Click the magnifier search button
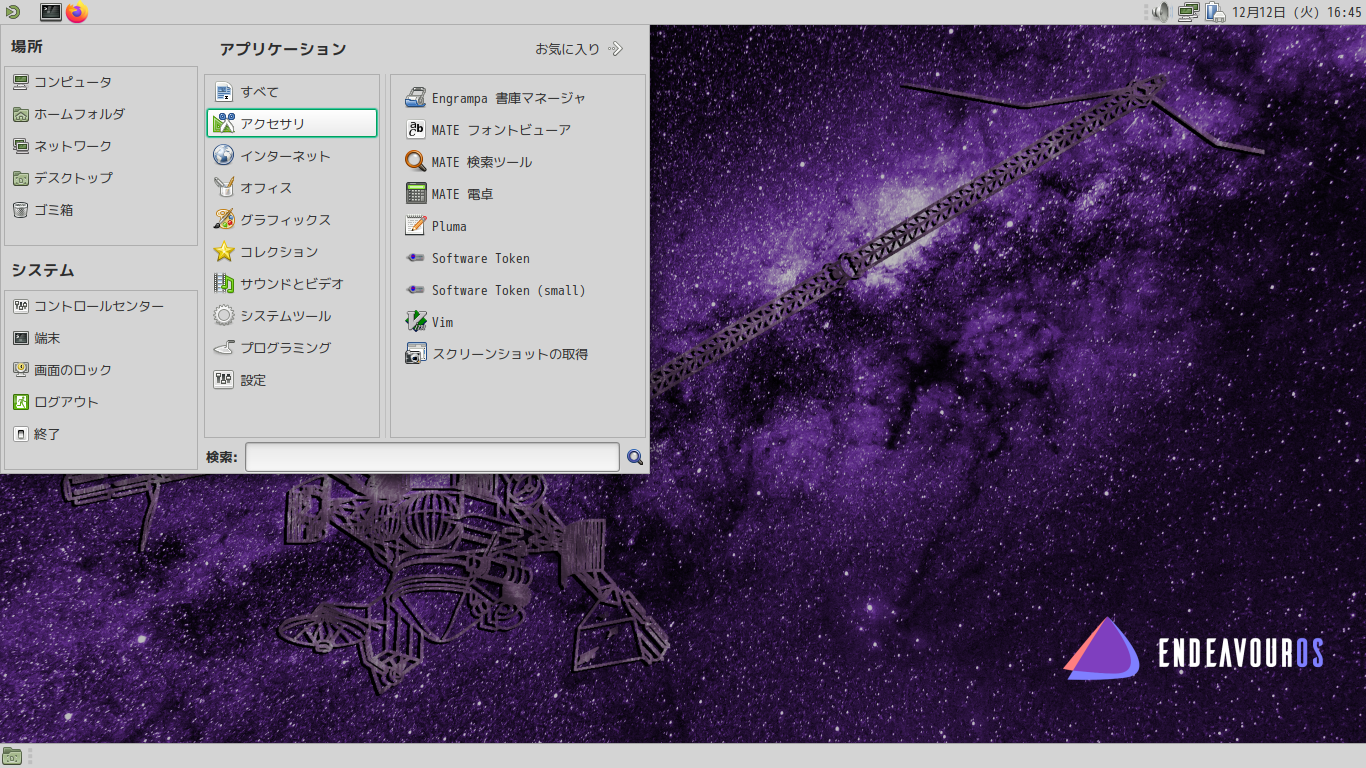 tap(635, 457)
